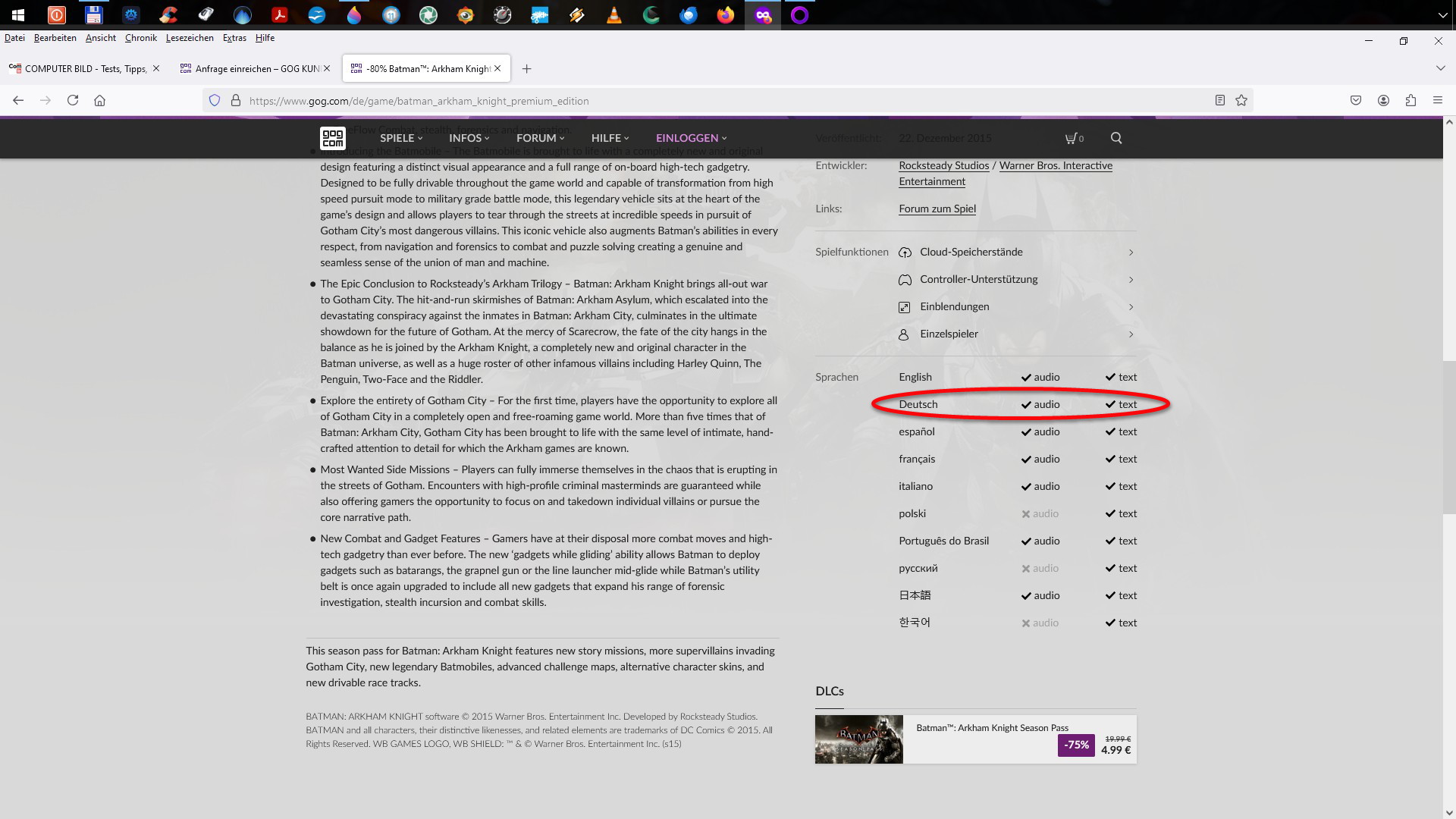Image resolution: width=1456 pixels, height=819 pixels.
Task: Open the EINLOGGEN dropdown
Action: tap(692, 138)
